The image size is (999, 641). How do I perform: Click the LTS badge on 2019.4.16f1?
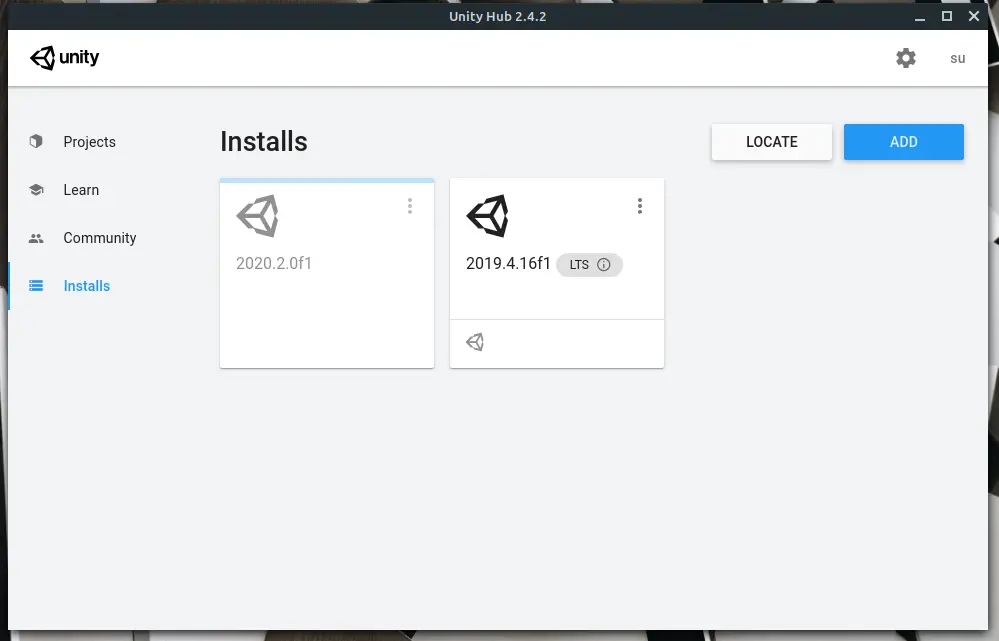[x=589, y=264]
